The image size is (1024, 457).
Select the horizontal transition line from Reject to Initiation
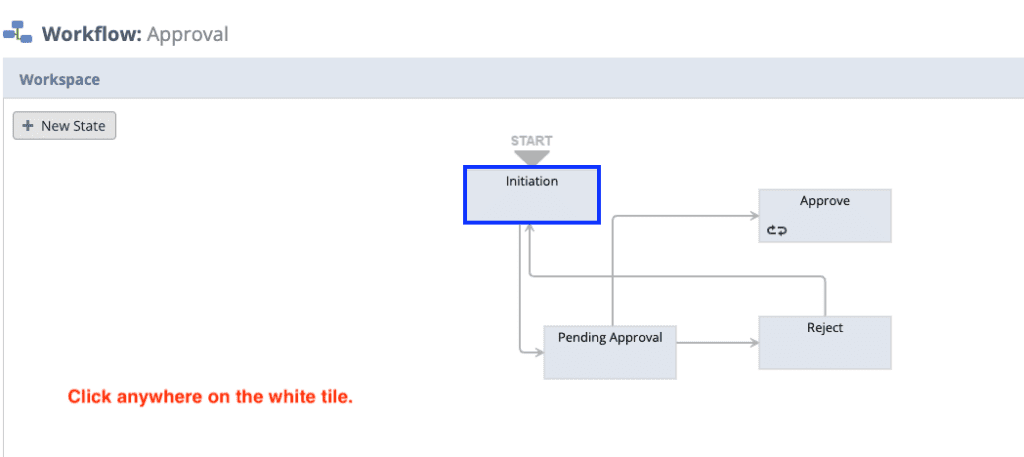[676, 276]
